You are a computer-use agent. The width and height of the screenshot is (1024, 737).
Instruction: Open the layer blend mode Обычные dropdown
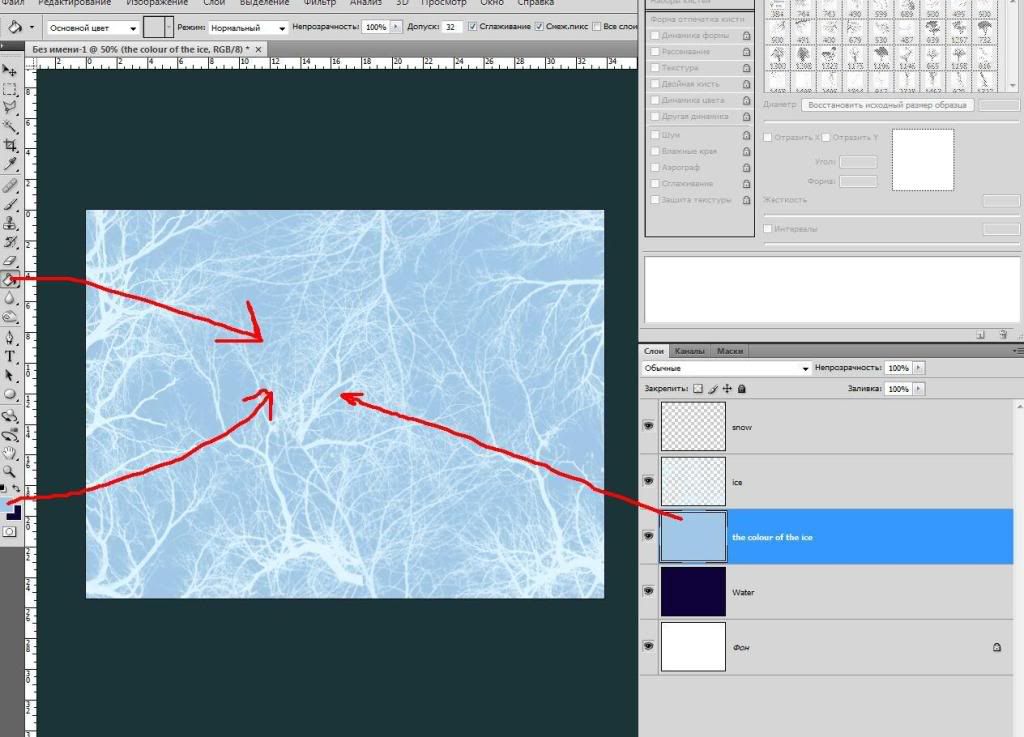(726, 368)
